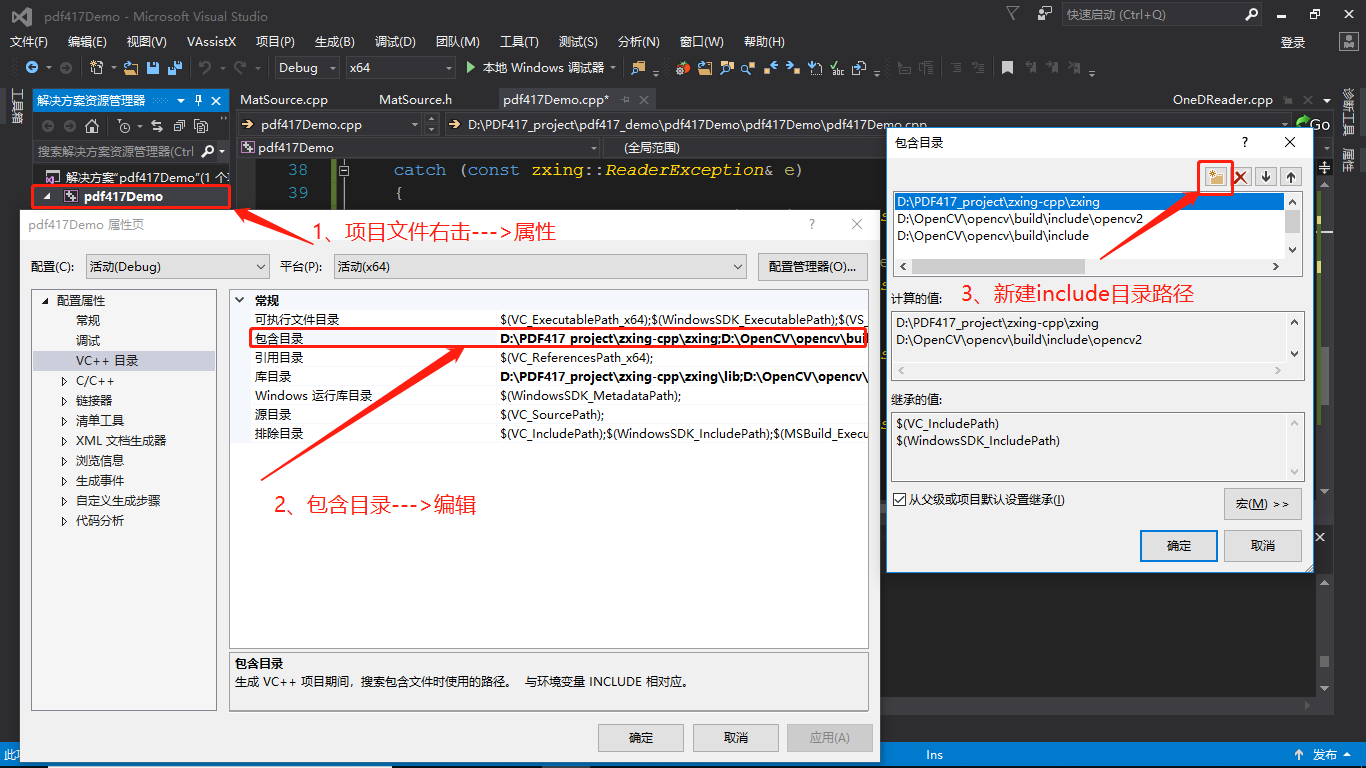Delete the selected include path with the red X icon
This screenshot has width=1366, height=768.
click(x=1240, y=176)
